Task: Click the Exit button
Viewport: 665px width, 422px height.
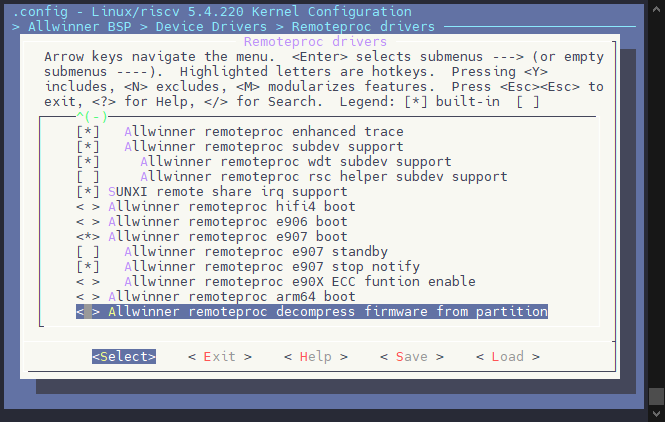Action: coord(220,357)
